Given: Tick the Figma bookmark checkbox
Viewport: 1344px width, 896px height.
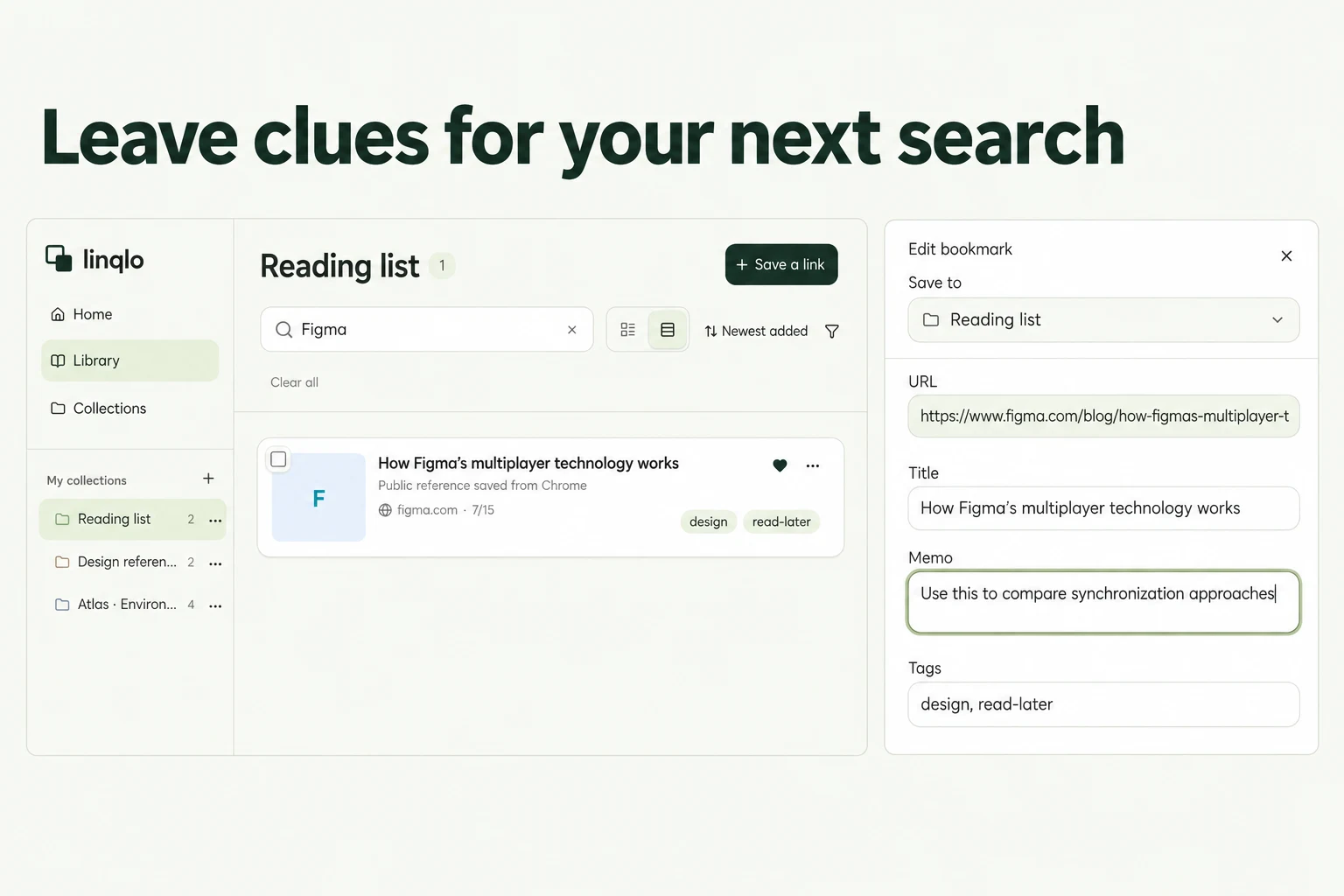Looking at the screenshot, I should click(x=278, y=459).
